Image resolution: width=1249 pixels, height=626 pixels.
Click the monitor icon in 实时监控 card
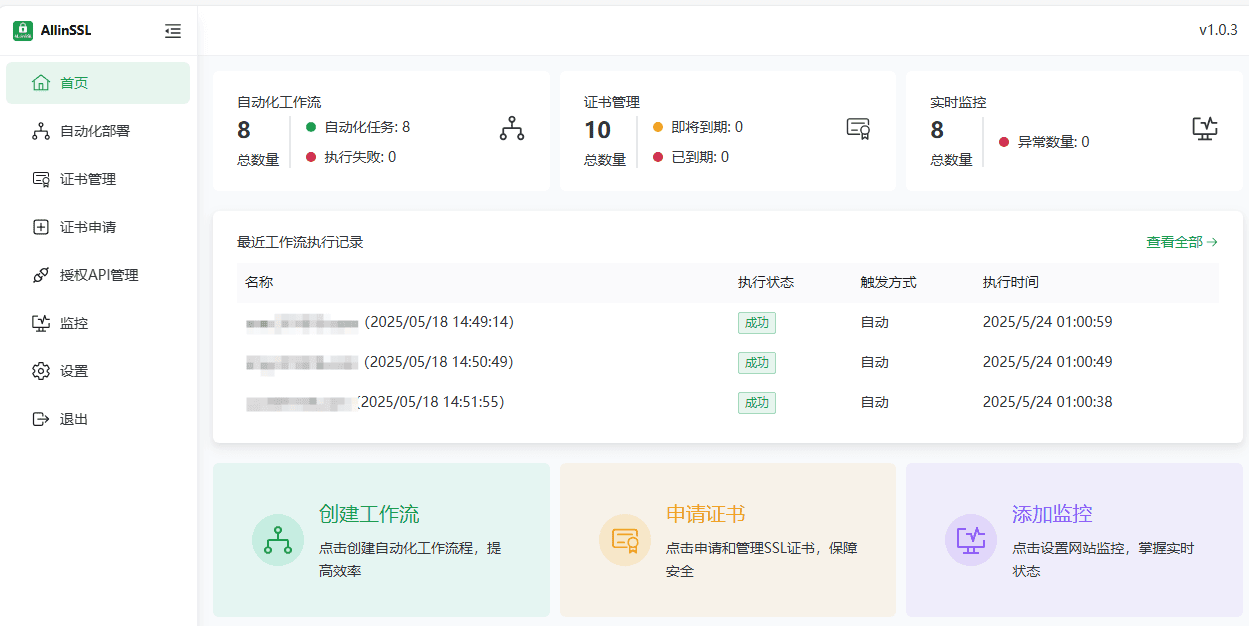[x=1205, y=128]
